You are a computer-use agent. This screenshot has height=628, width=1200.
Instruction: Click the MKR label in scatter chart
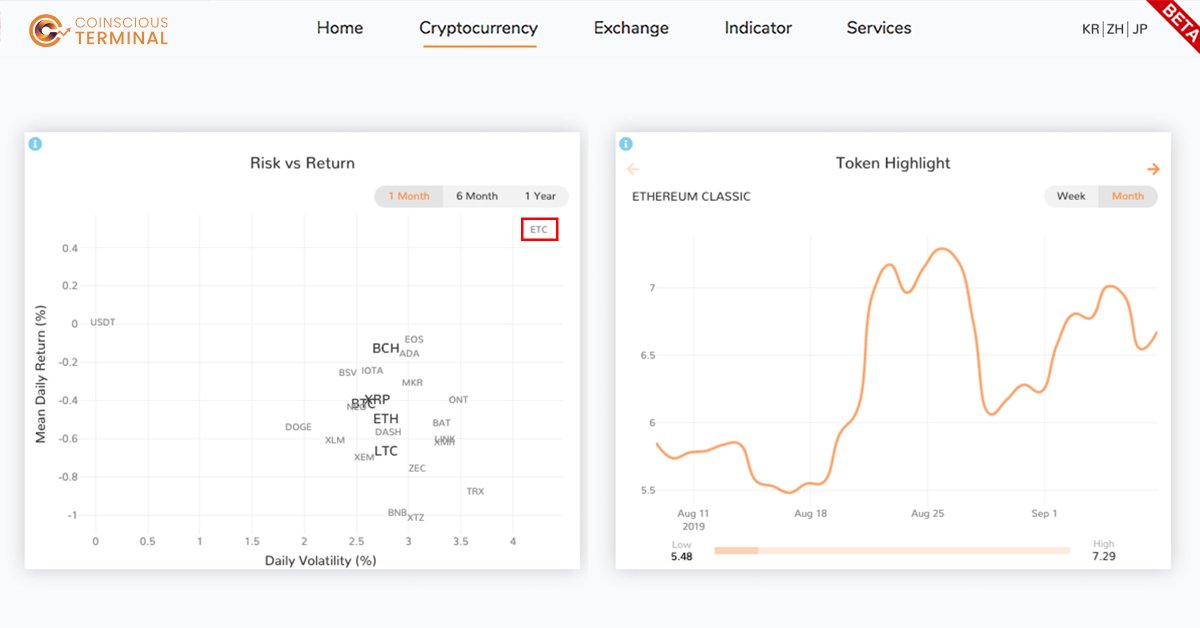[x=412, y=383]
